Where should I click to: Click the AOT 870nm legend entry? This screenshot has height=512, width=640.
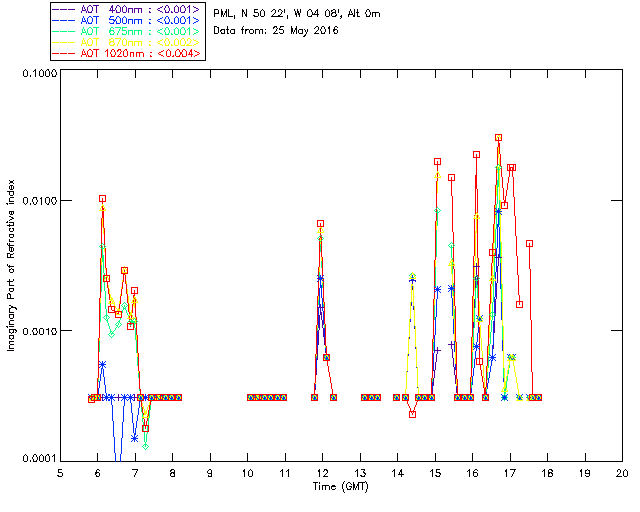128,42
